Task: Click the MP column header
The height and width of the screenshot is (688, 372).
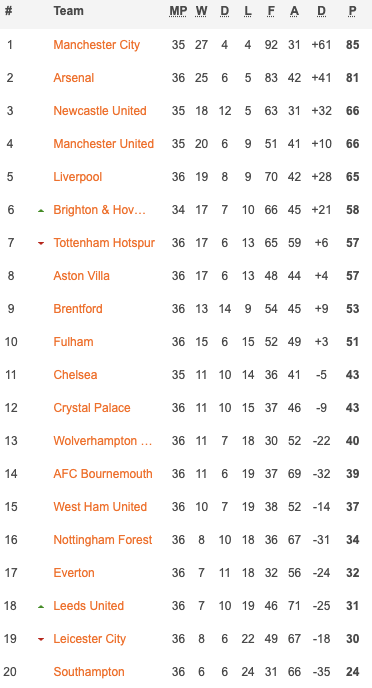Action: pyautogui.click(x=178, y=11)
